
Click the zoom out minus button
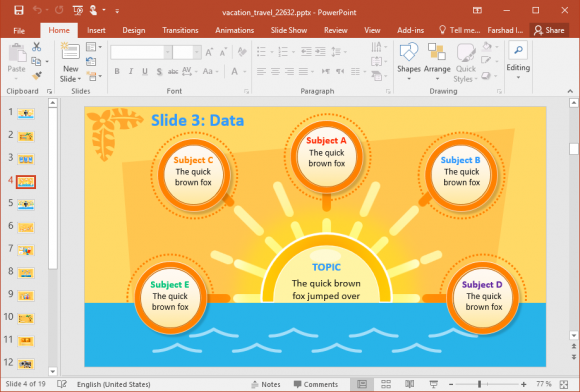451,384
